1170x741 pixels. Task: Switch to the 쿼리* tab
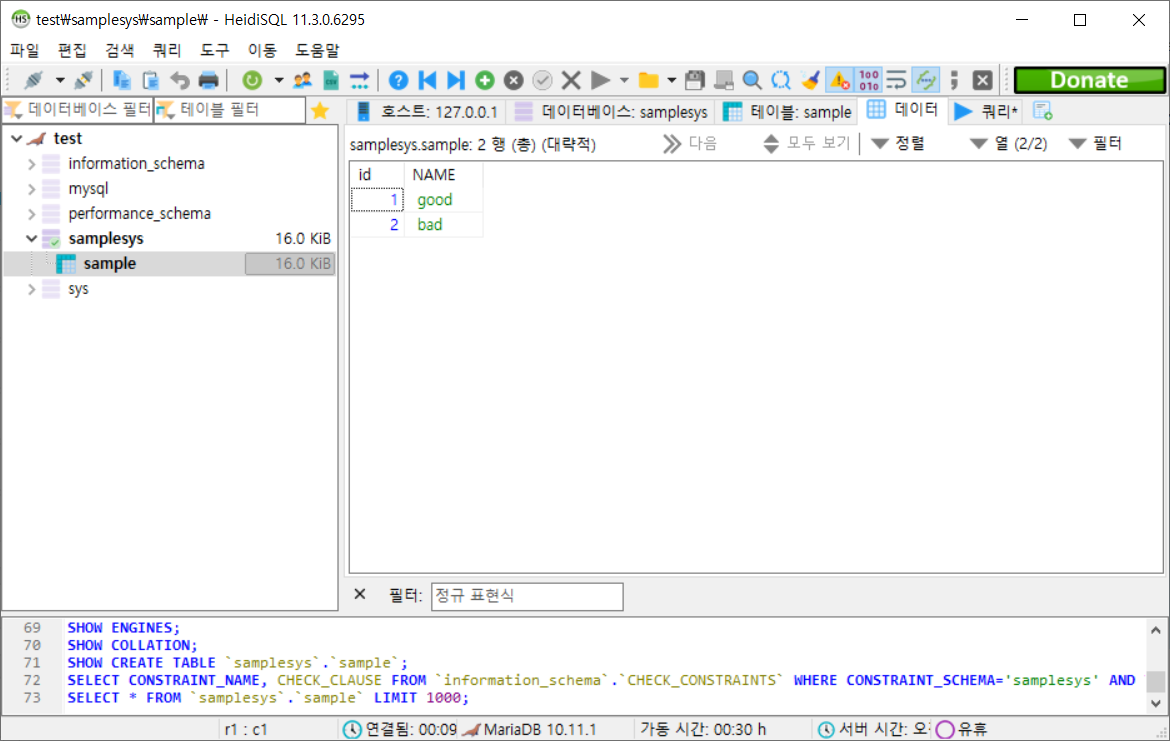point(986,111)
